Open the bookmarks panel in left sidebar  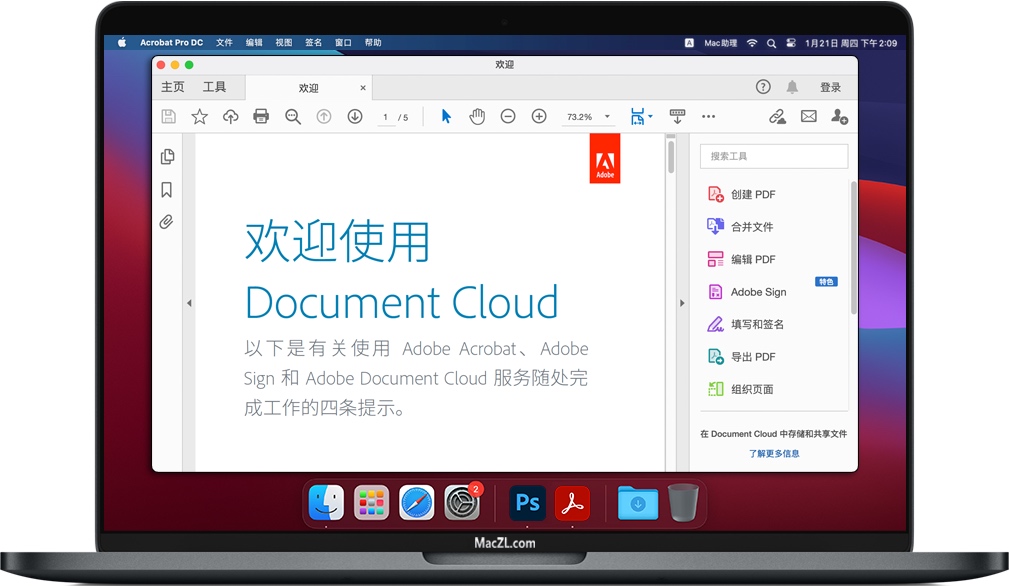point(167,190)
